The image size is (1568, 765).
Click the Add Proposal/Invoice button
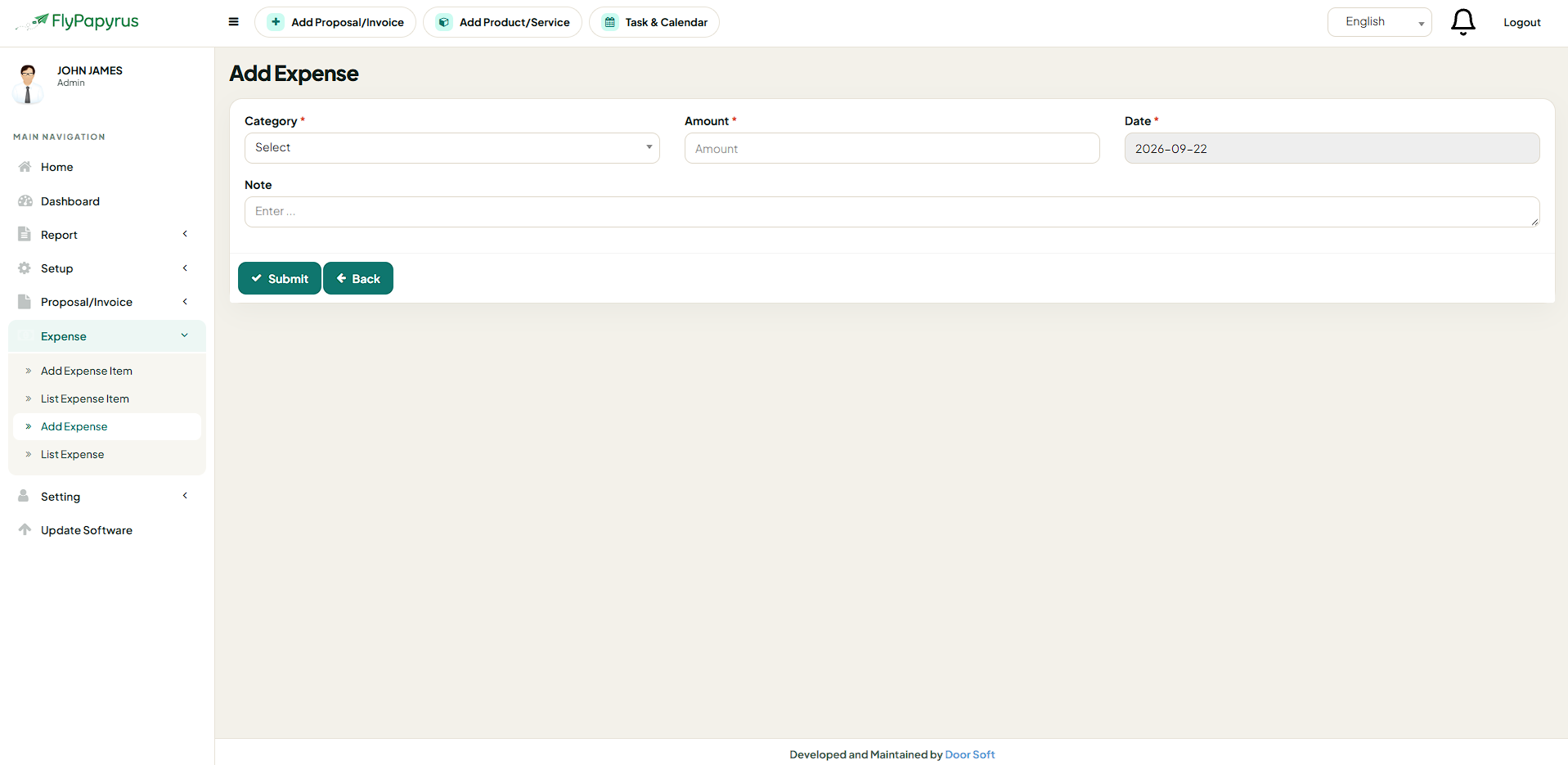tap(335, 22)
